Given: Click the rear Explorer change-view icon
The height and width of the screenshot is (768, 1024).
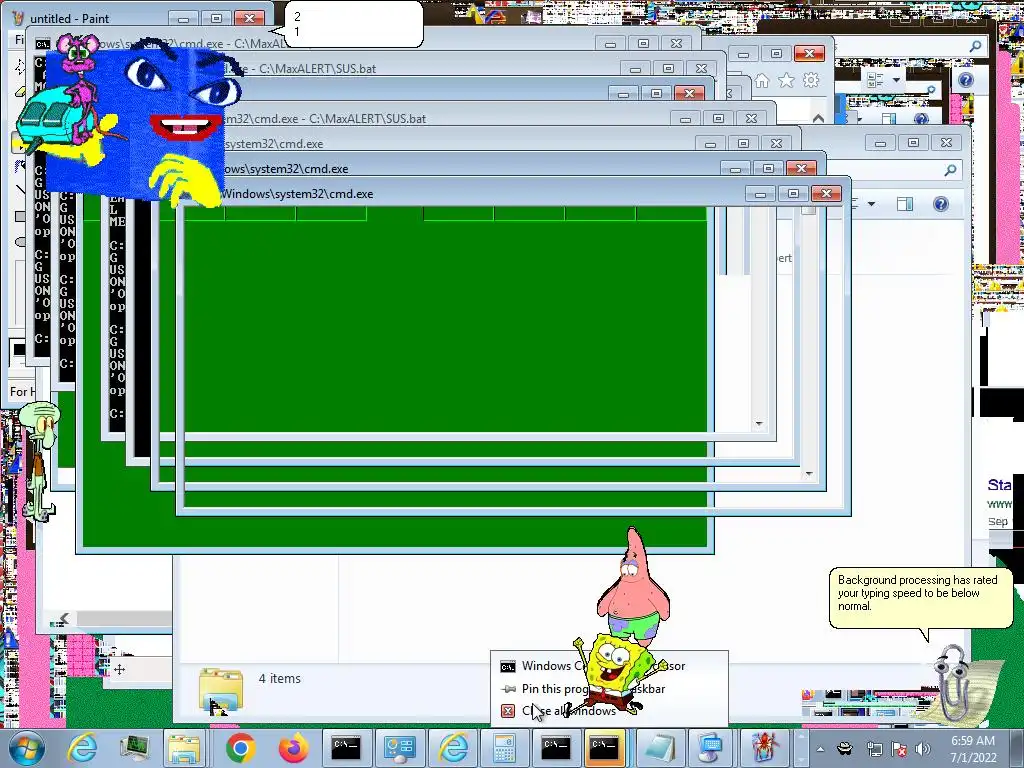Looking at the screenshot, I should [x=875, y=80].
